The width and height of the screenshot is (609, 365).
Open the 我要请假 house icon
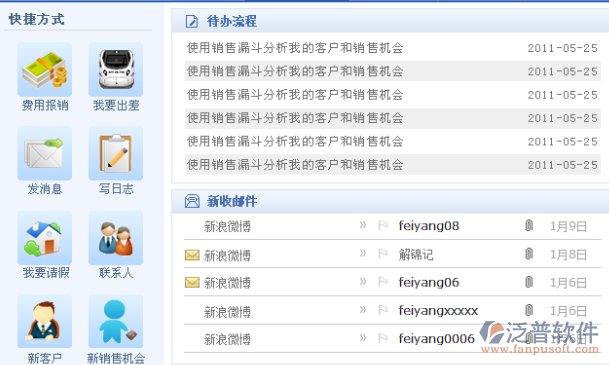tap(45, 238)
